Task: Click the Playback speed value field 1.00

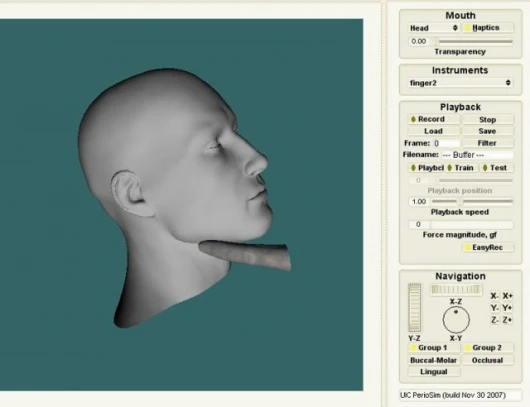Action: pyautogui.click(x=418, y=202)
